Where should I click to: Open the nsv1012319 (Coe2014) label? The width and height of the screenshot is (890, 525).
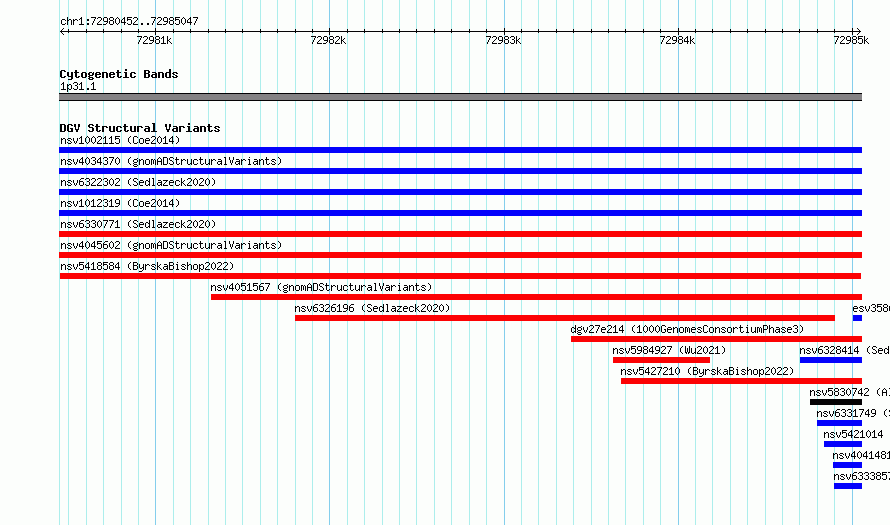[120, 203]
